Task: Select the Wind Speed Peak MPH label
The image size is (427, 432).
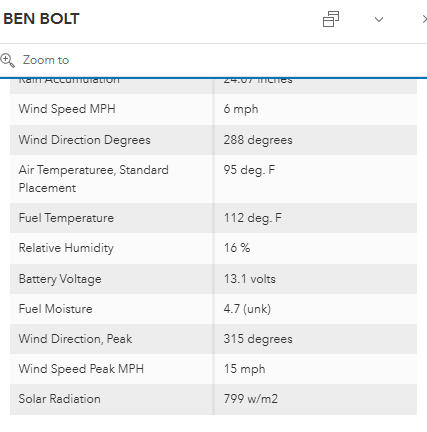Action: [x=81, y=369]
